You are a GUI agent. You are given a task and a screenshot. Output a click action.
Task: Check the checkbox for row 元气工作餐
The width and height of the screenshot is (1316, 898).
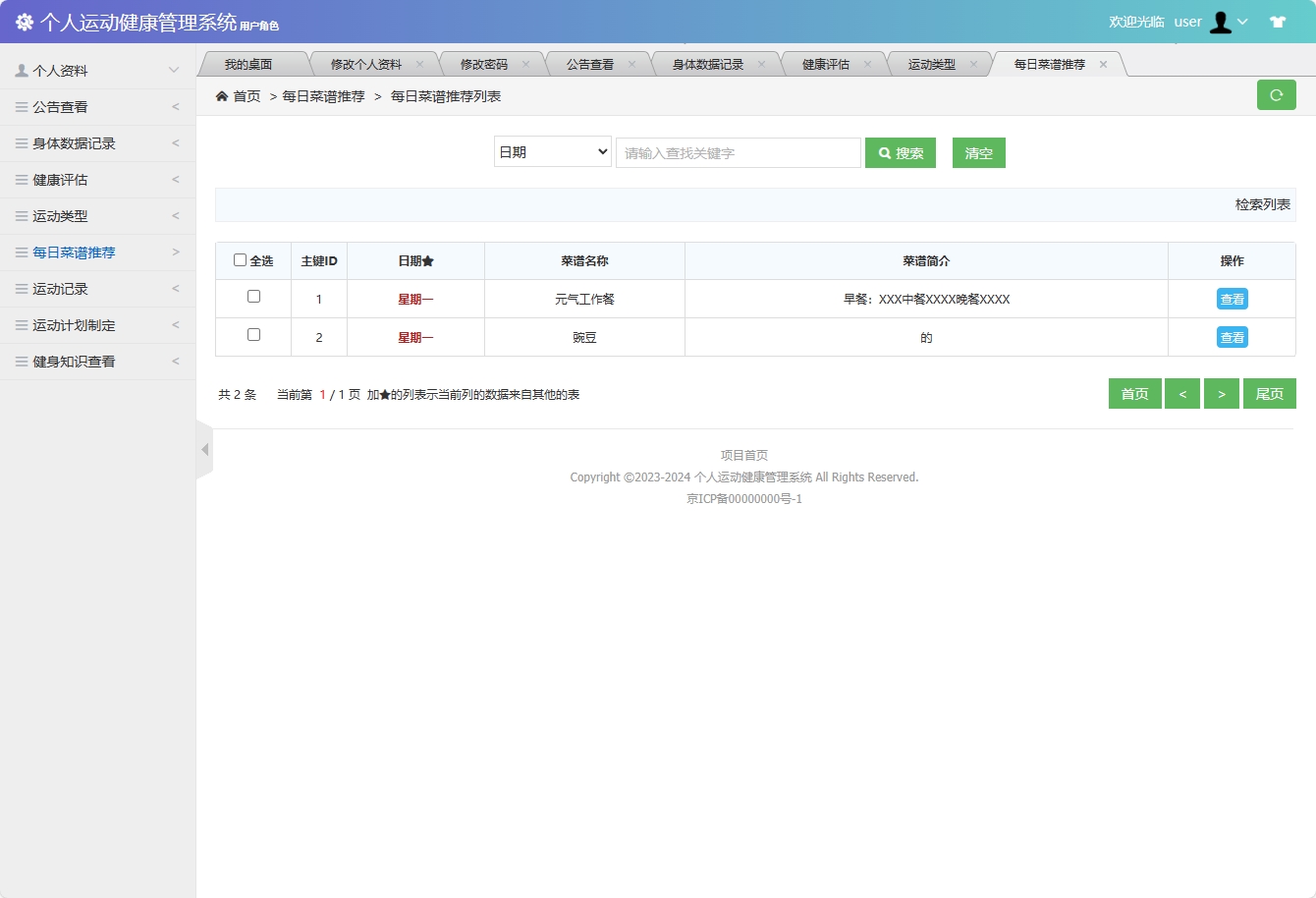(252, 296)
